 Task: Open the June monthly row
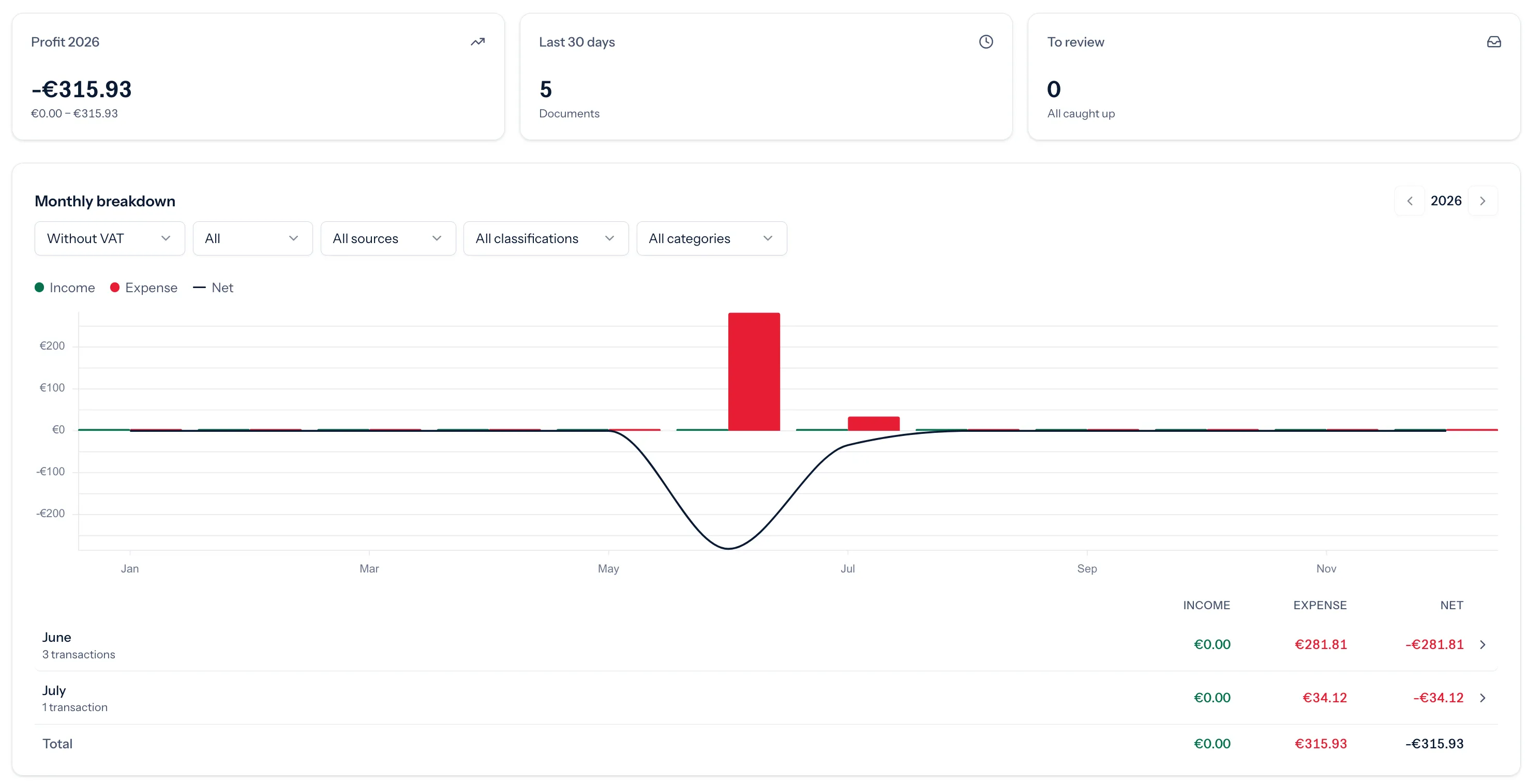tap(766, 645)
